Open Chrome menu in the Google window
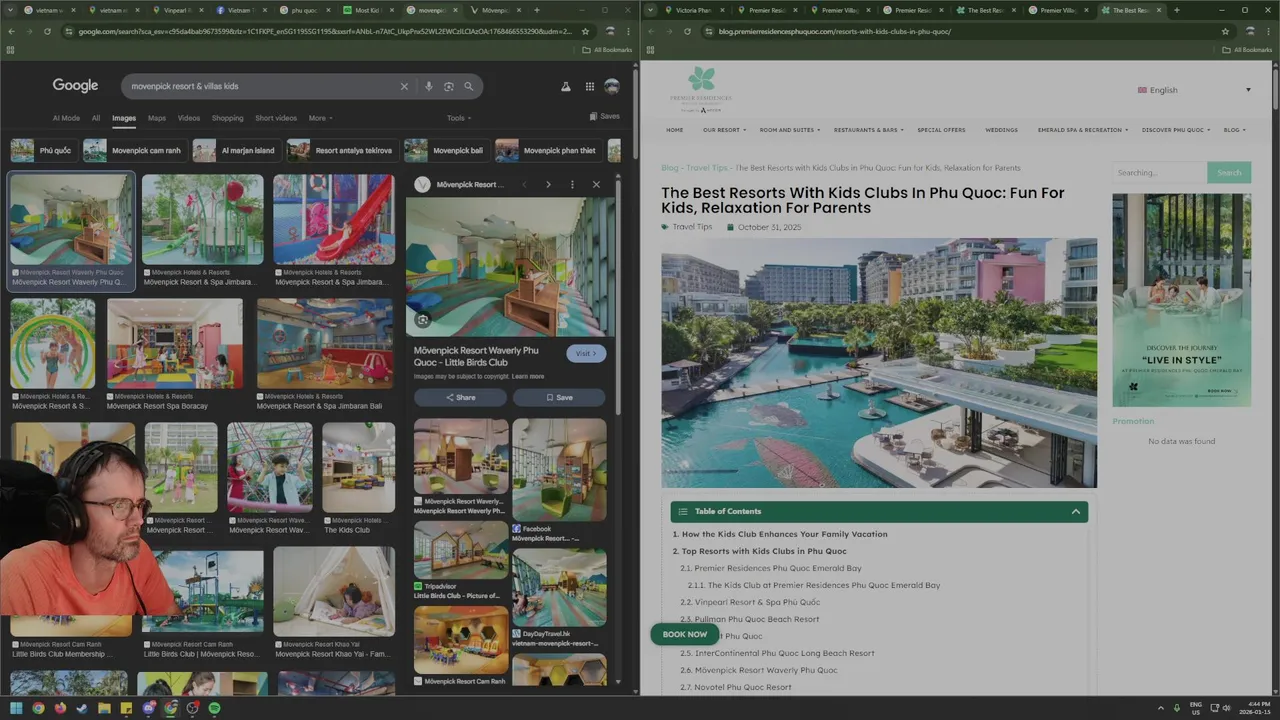Image resolution: width=1280 pixels, height=720 pixels. pyautogui.click(x=631, y=31)
